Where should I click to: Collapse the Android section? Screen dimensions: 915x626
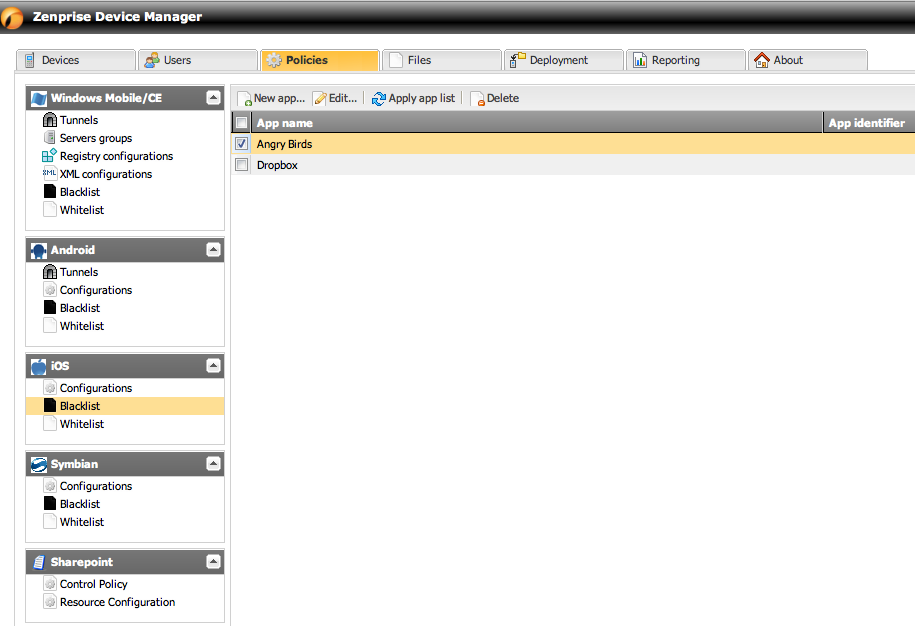(213, 250)
